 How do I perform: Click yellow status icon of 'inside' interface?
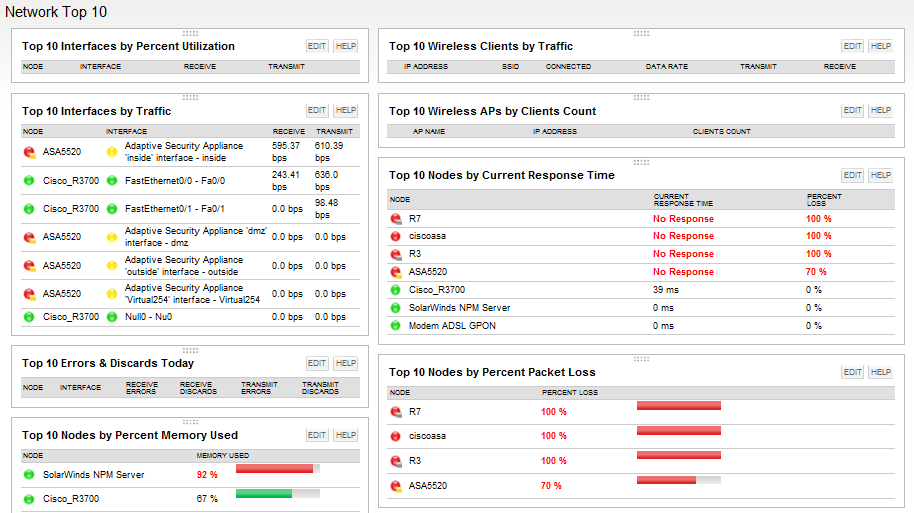pos(112,152)
